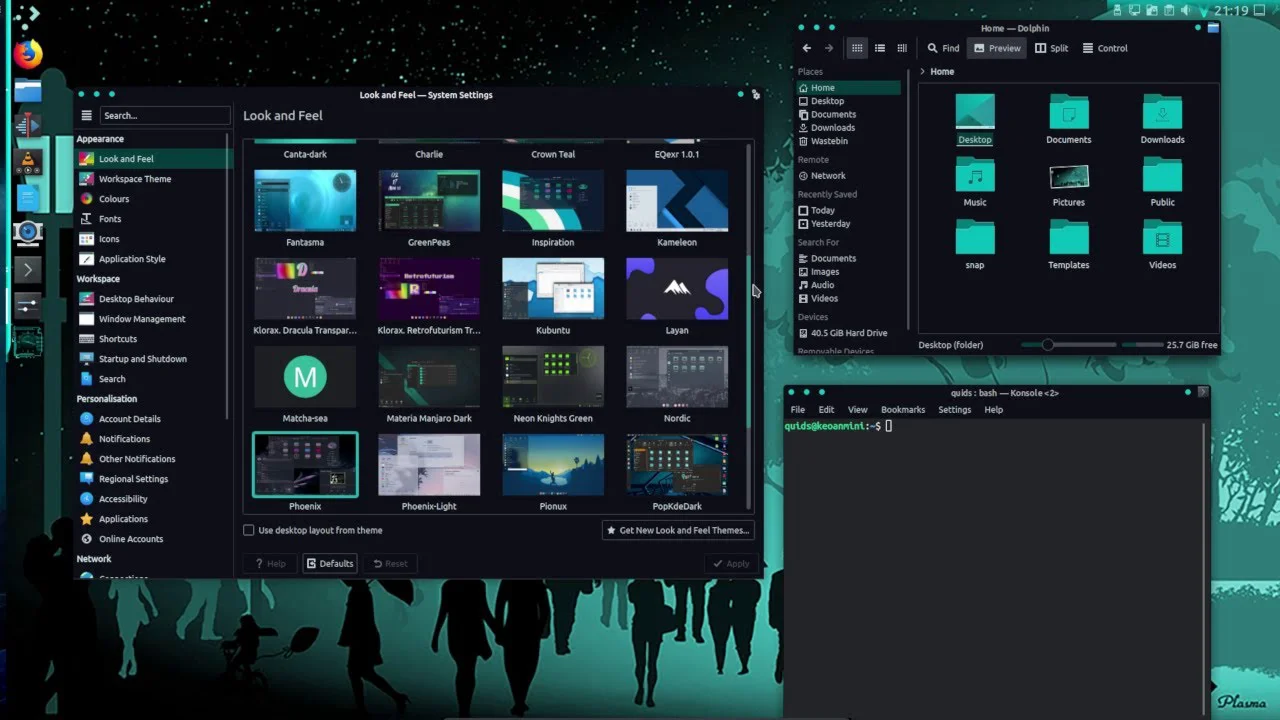Image resolution: width=1280 pixels, height=720 pixels.
Task: Click Get New Look and Feel Themes
Action: (x=677, y=530)
